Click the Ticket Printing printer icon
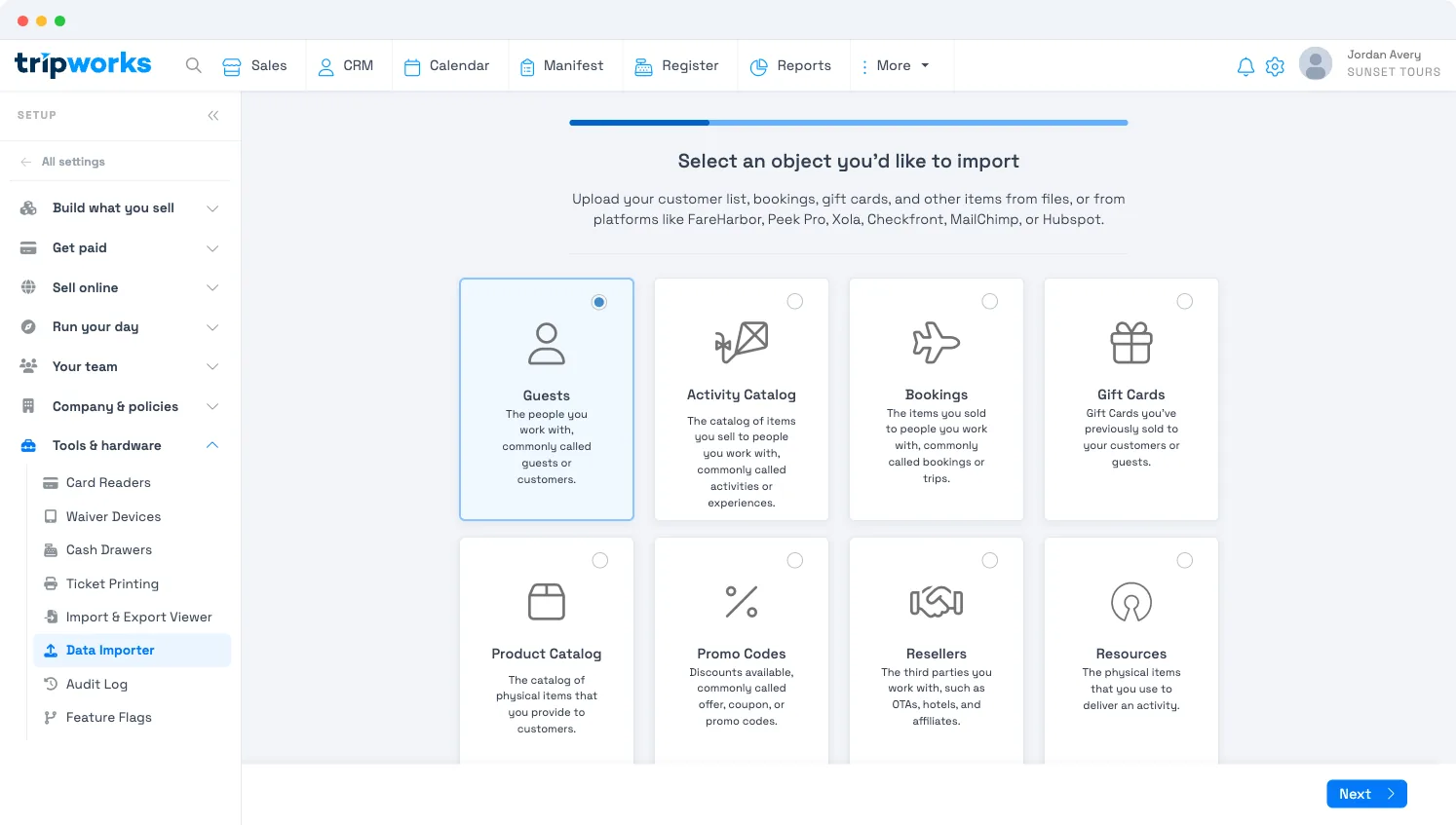This screenshot has width=1456, height=825. coord(51,583)
